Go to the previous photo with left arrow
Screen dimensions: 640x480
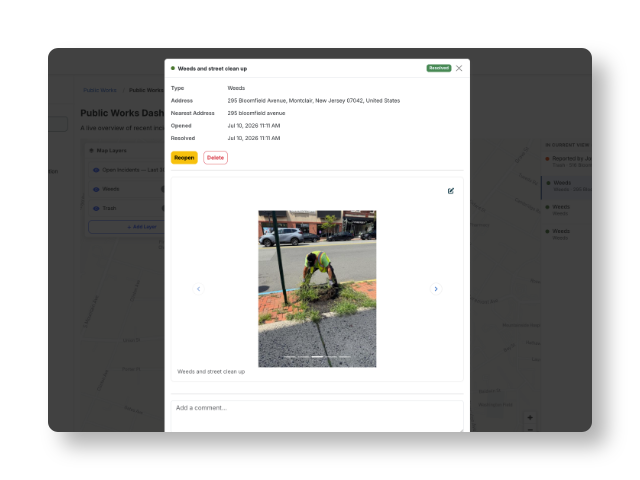click(x=198, y=289)
